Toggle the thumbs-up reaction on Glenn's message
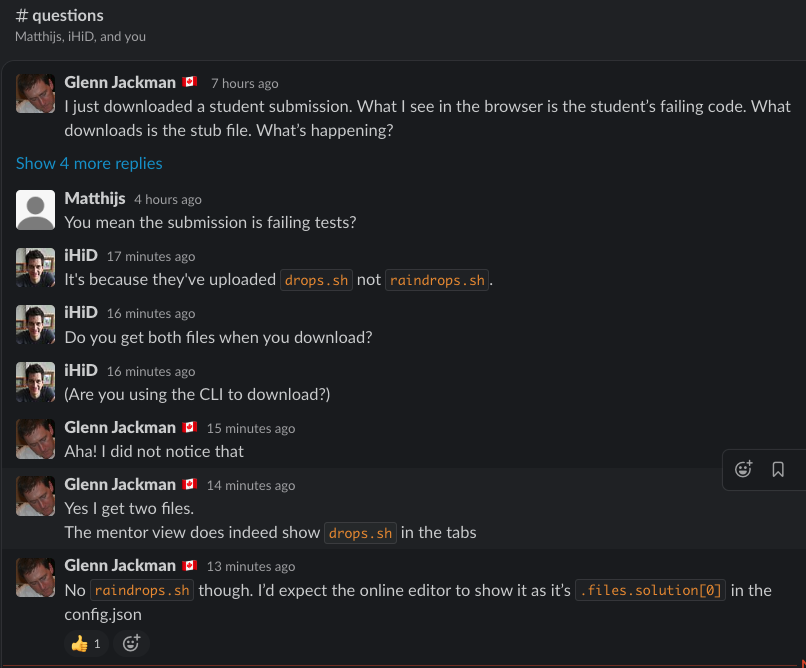The height and width of the screenshot is (668, 806). 84,643
